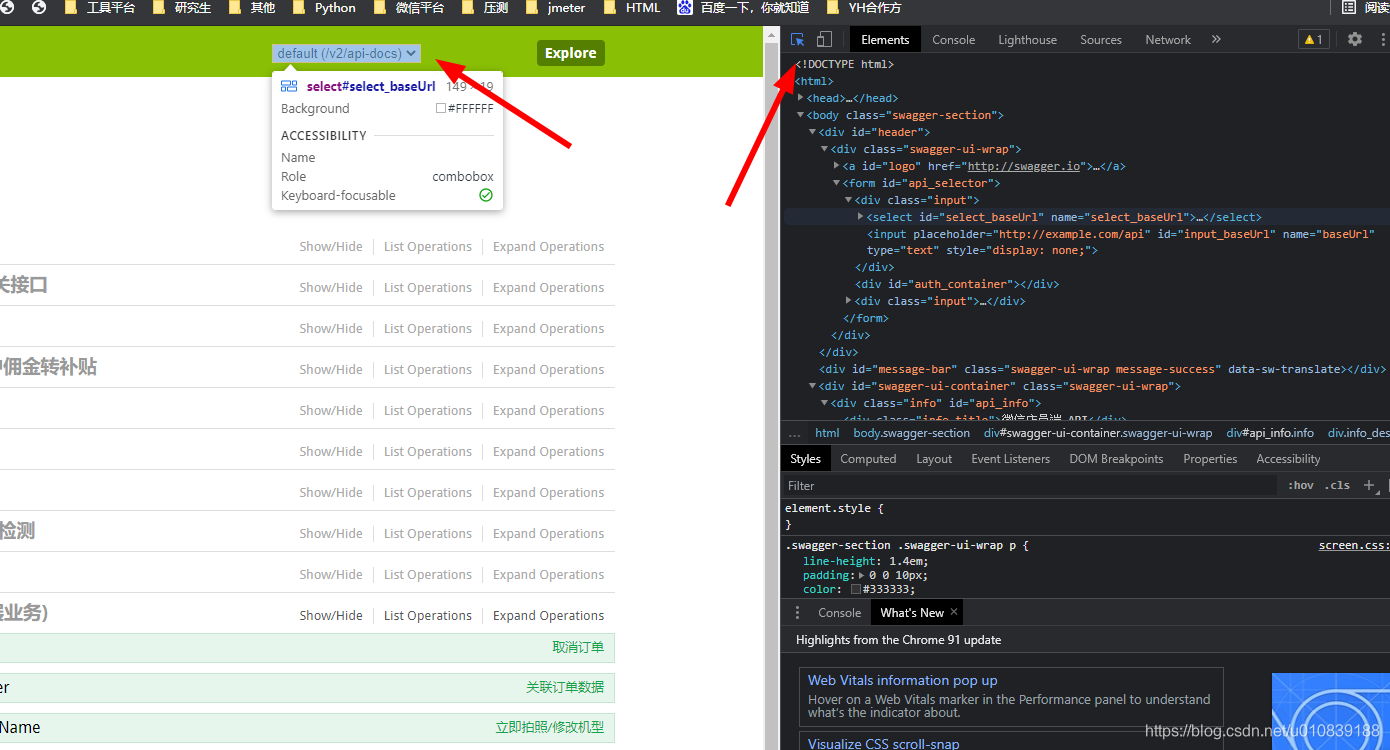The image size is (1390, 750).
Task: Open the default (/v2/api-docs) dropdown
Action: pos(346,53)
